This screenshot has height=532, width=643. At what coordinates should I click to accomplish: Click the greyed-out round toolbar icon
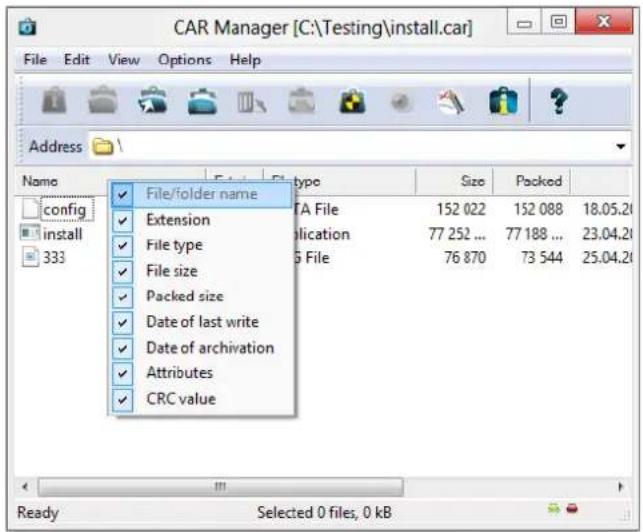pyautogui.click(x=401, y=101)
